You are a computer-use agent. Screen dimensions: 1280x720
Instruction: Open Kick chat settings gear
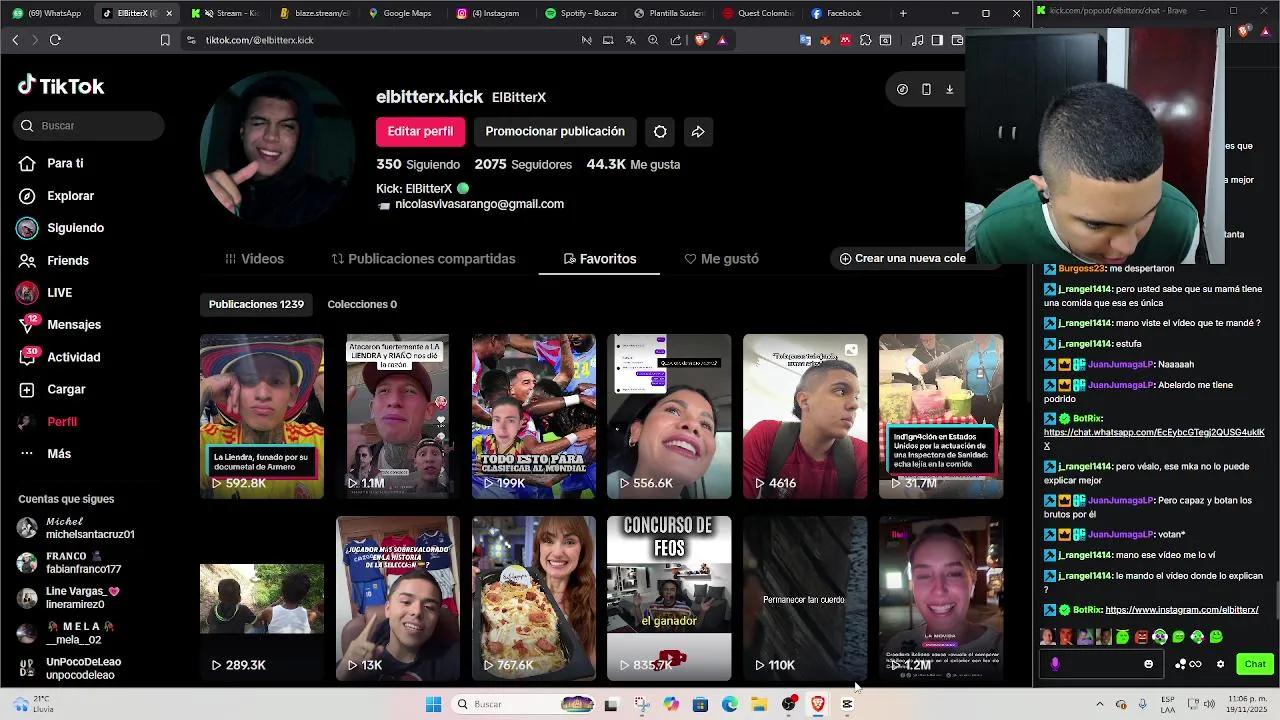coord(1220,664)
